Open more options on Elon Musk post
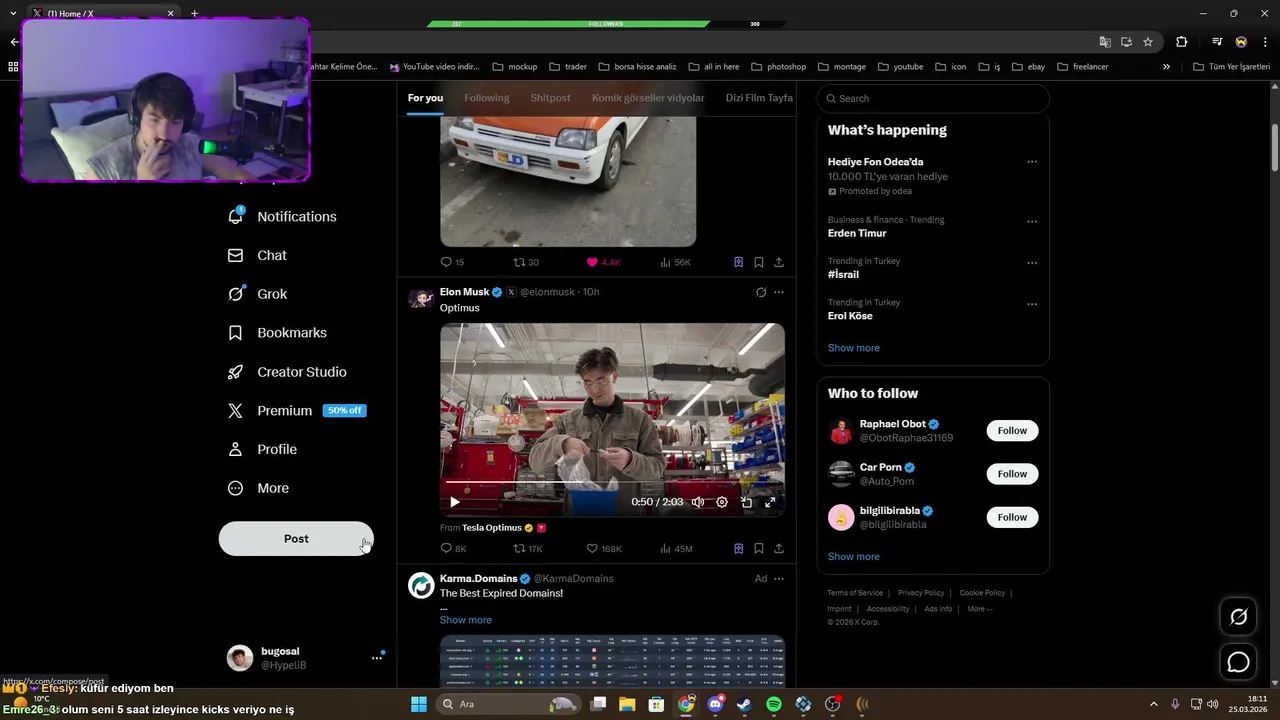 779,292
